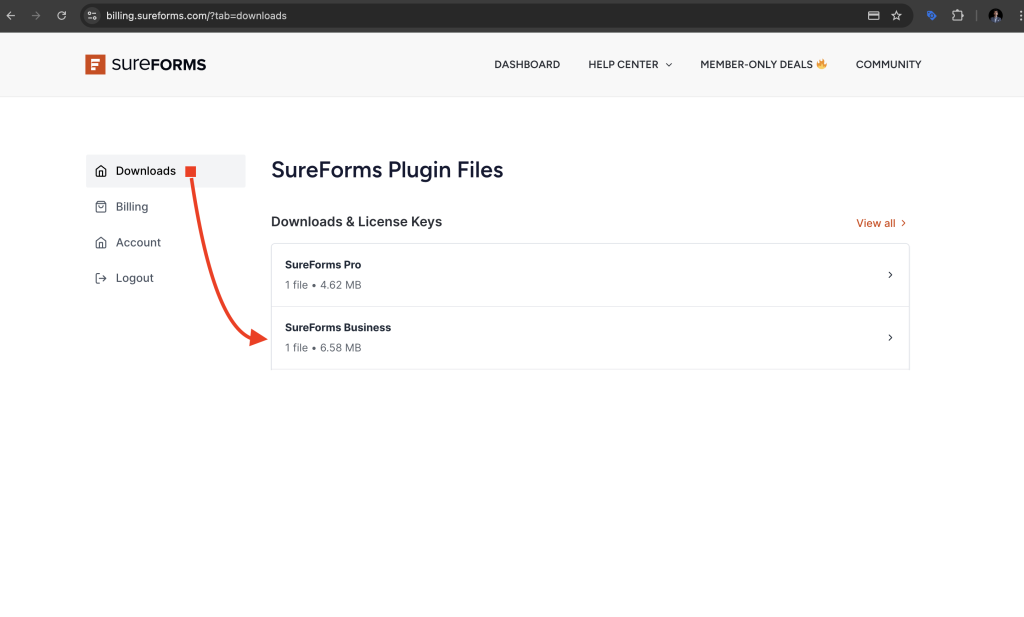The image size is (1024, 617).
Task: Click the View all link
Action: coord(881,223)
